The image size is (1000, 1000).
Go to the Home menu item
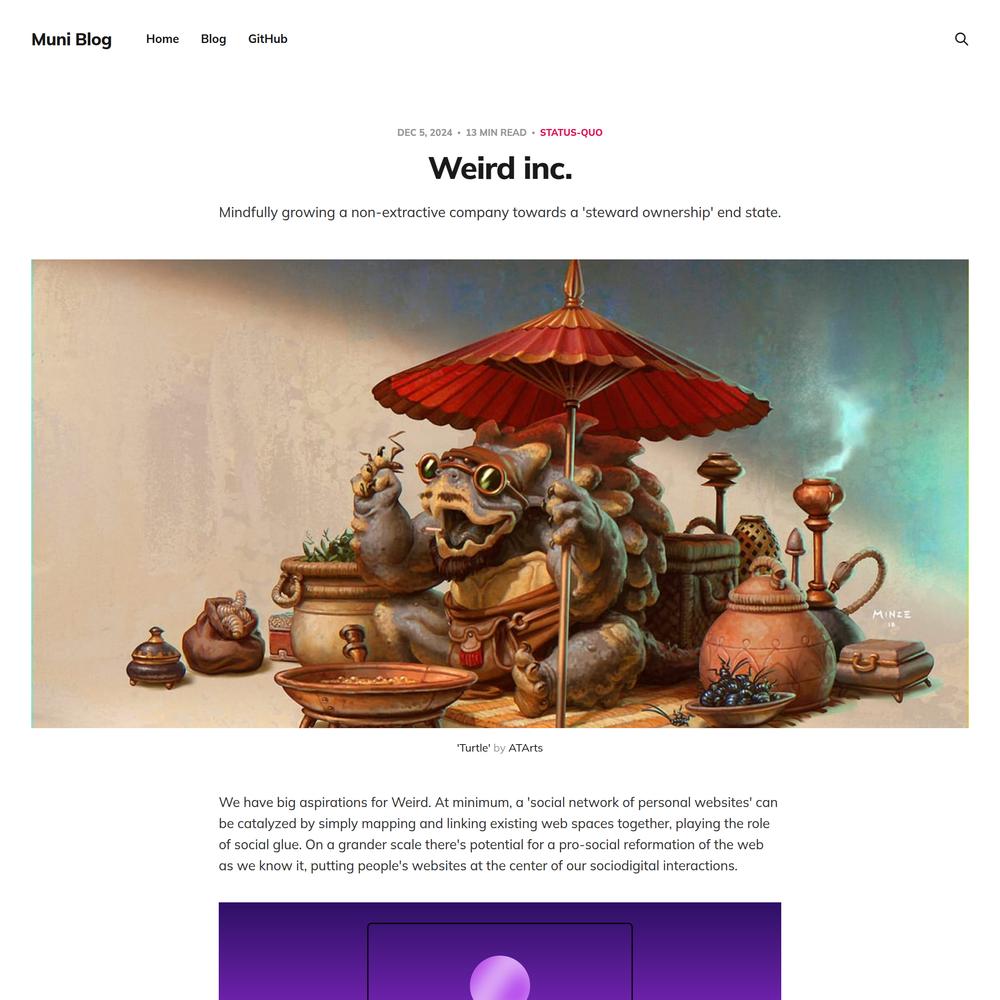(163, 39)
